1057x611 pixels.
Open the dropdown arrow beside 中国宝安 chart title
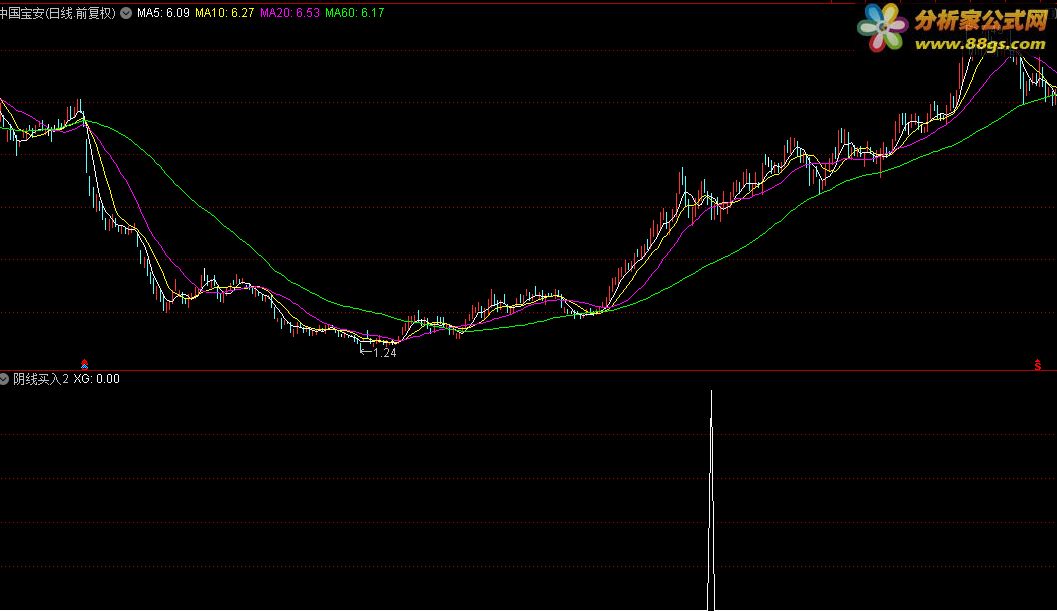(x=126, y=13)
